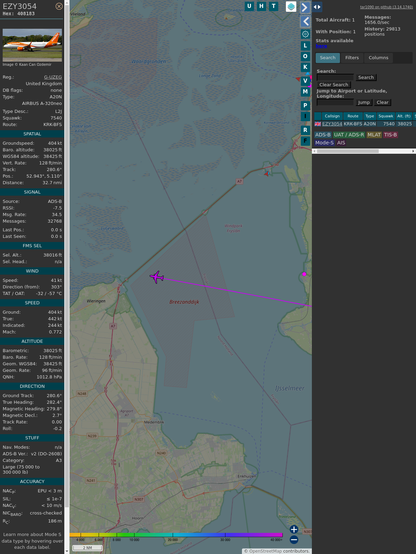This screenshot has width=416, height=554.
Task: Click the Clear Search button
Action: pos(334,85)
